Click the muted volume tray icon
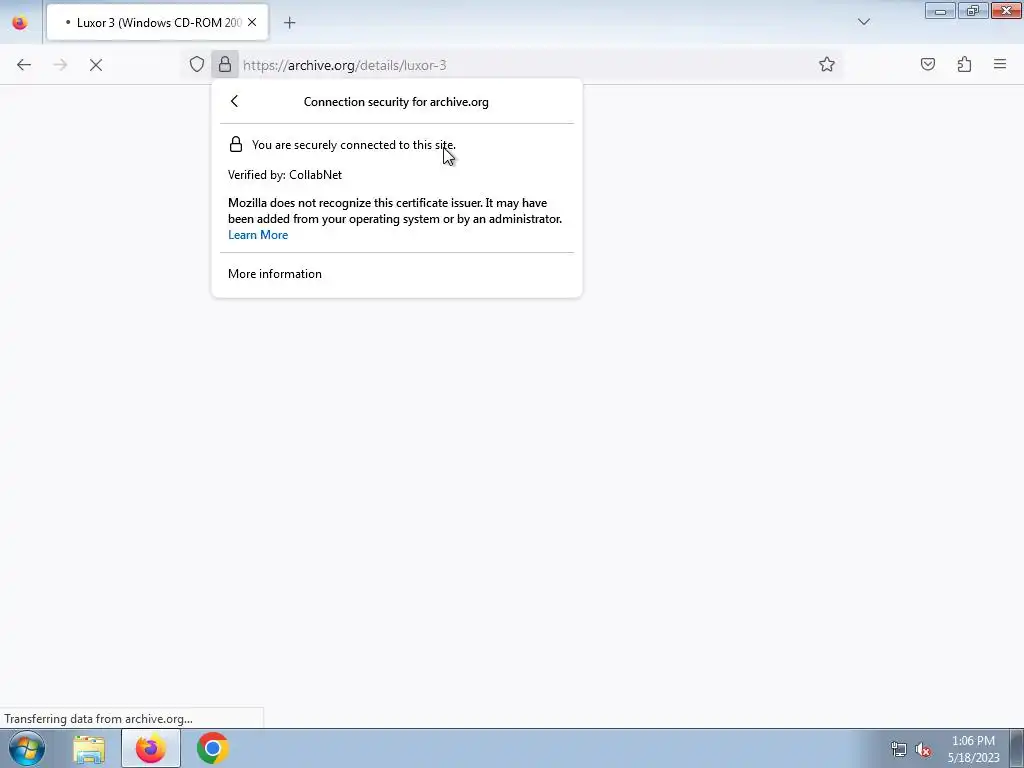Screen dimensions: 1024x768 pyautogui.click(x=923, y=749)
